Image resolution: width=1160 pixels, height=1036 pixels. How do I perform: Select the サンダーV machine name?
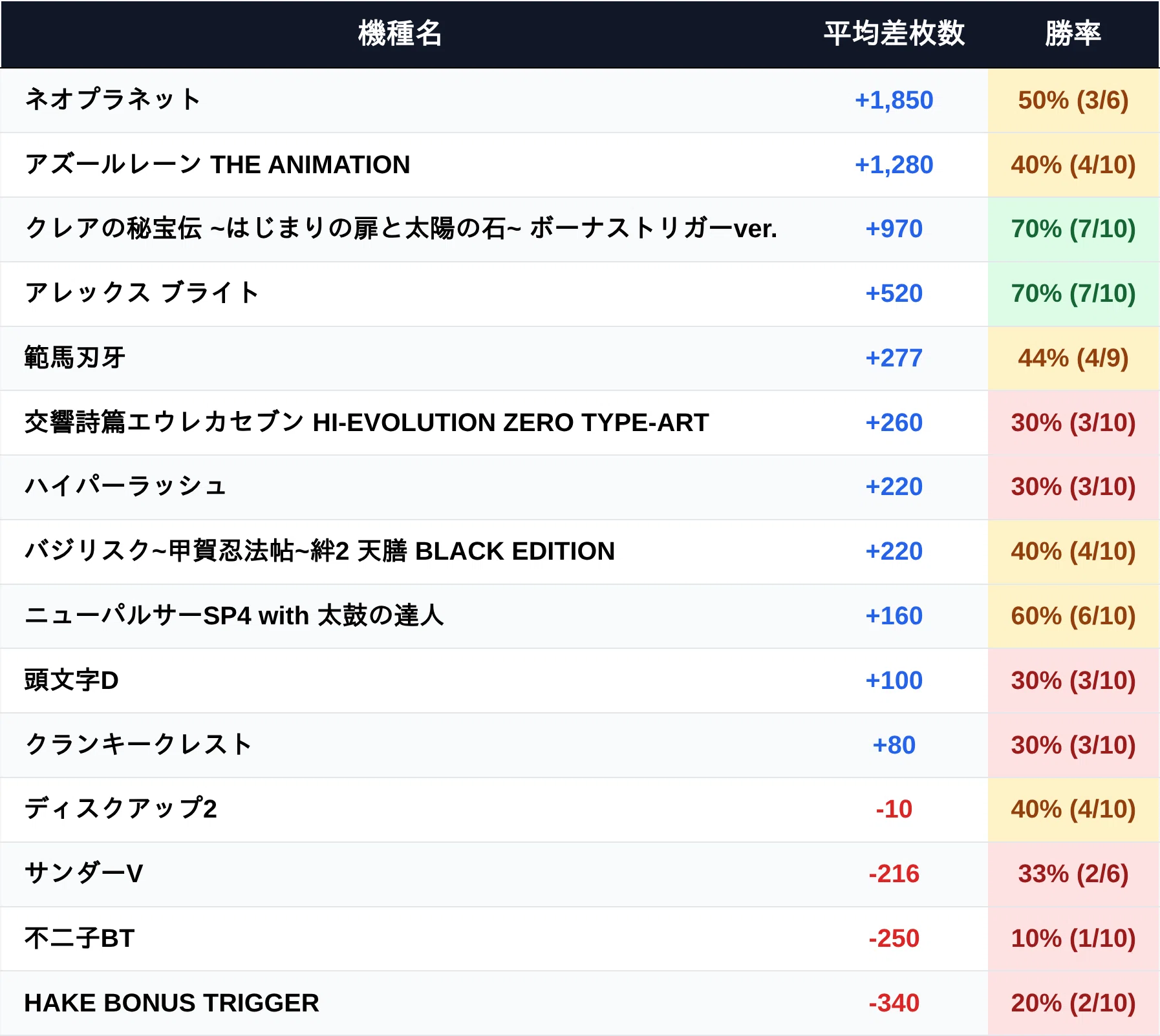click(83, 874)
